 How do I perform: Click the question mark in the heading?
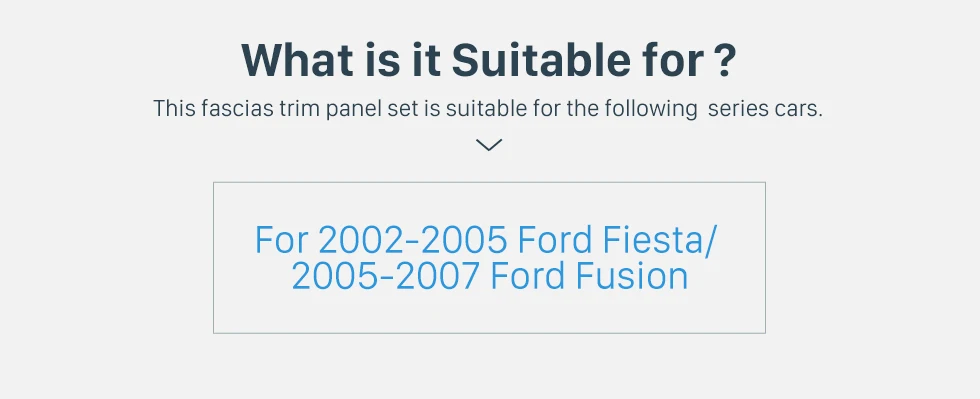pos(724,60)
